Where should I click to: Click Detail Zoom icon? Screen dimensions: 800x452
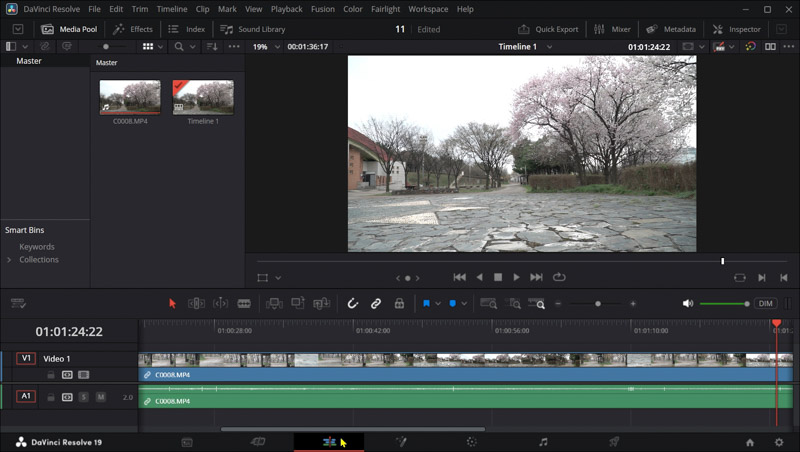pyautogui.click(x=513, y=304)
